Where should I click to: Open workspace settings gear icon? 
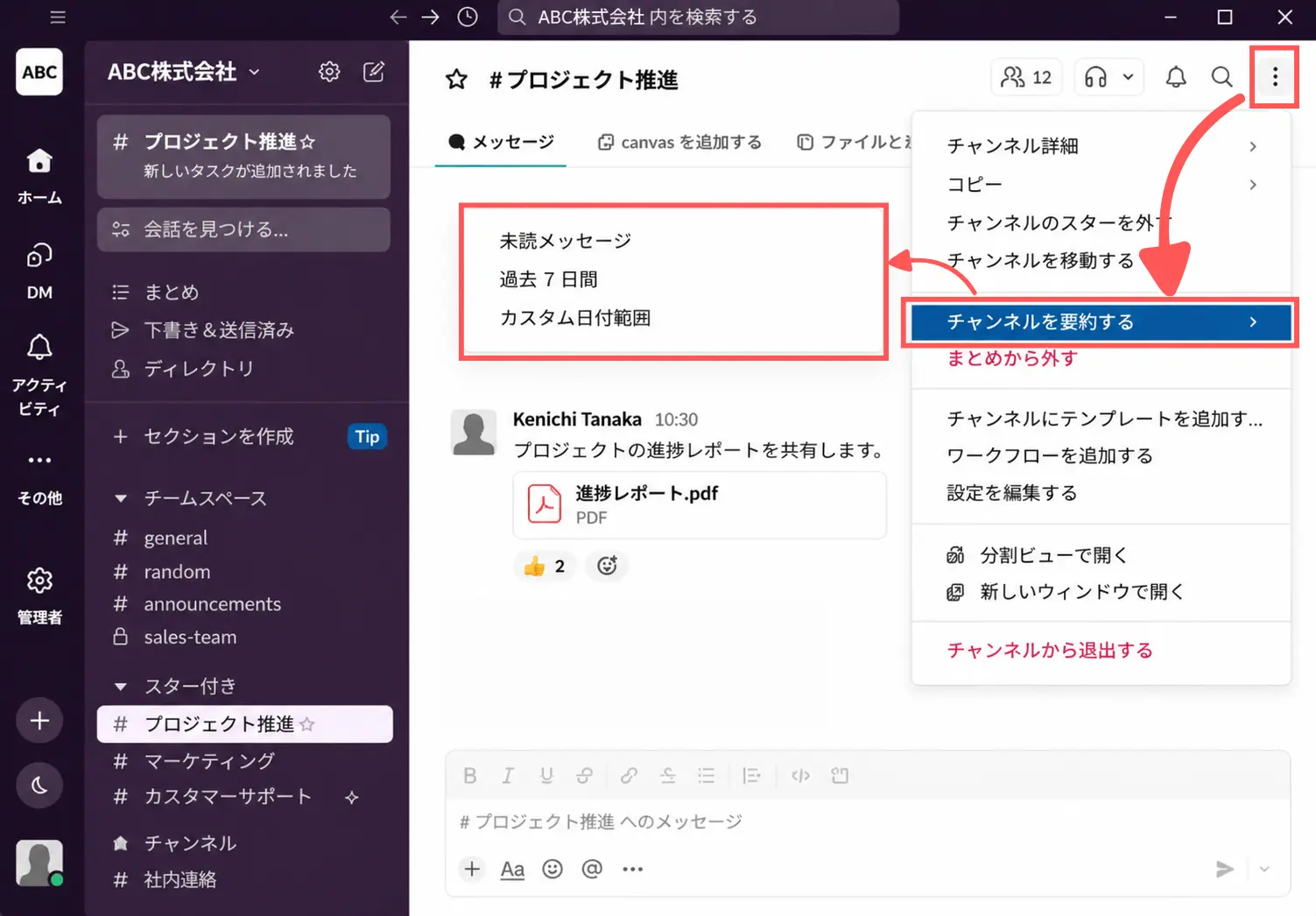click(x=329, y=72)
